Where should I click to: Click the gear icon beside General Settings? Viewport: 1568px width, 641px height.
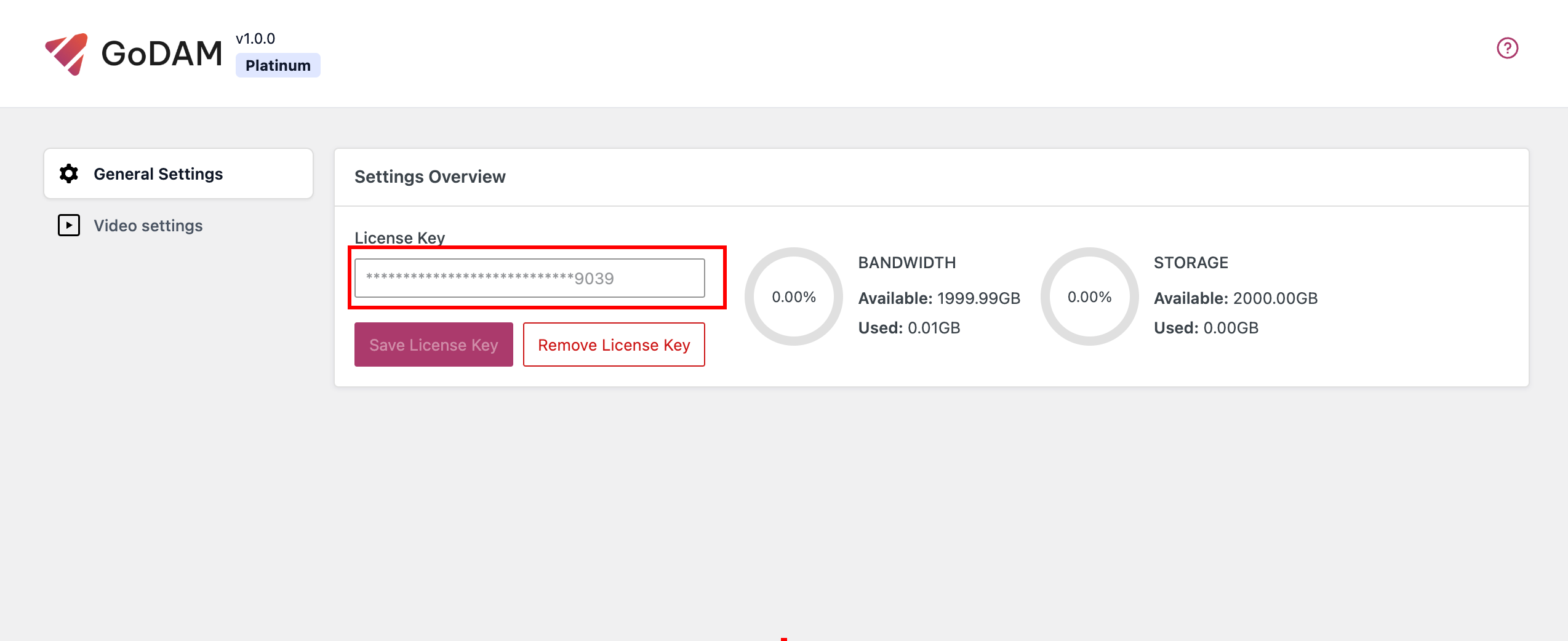(69, 174)
